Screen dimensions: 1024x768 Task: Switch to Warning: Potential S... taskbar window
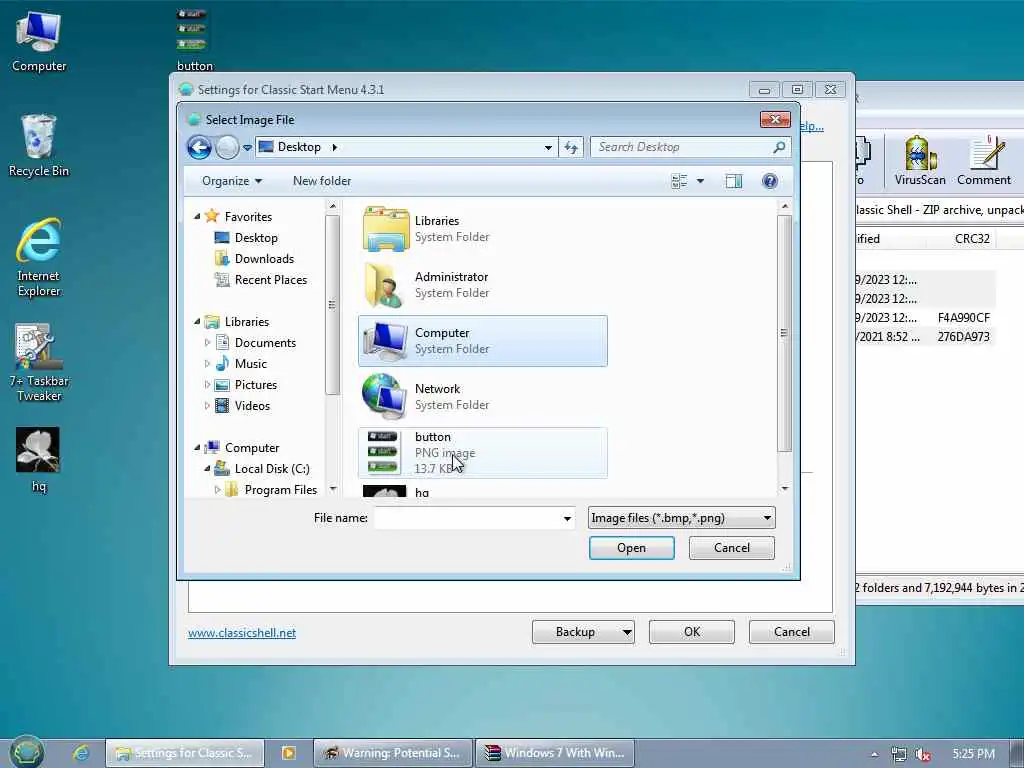(x=392, y=753)
